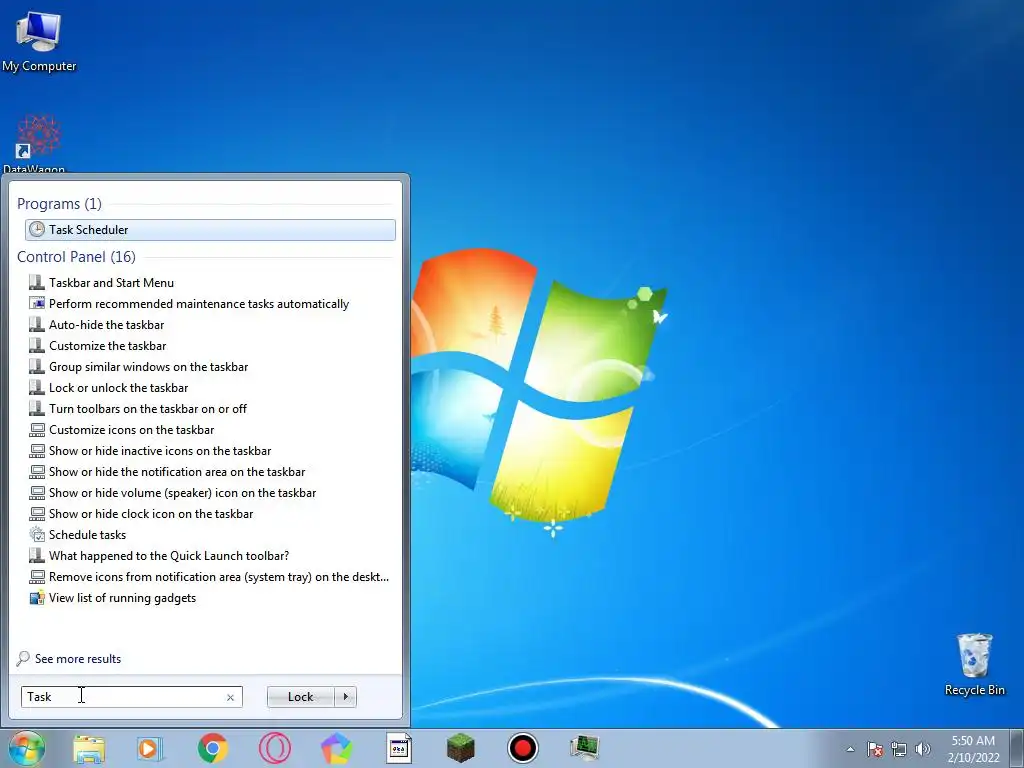Click the View list of running gadgets icon
This screenshot has width=1024, height=768.
(x=37, y=598)
